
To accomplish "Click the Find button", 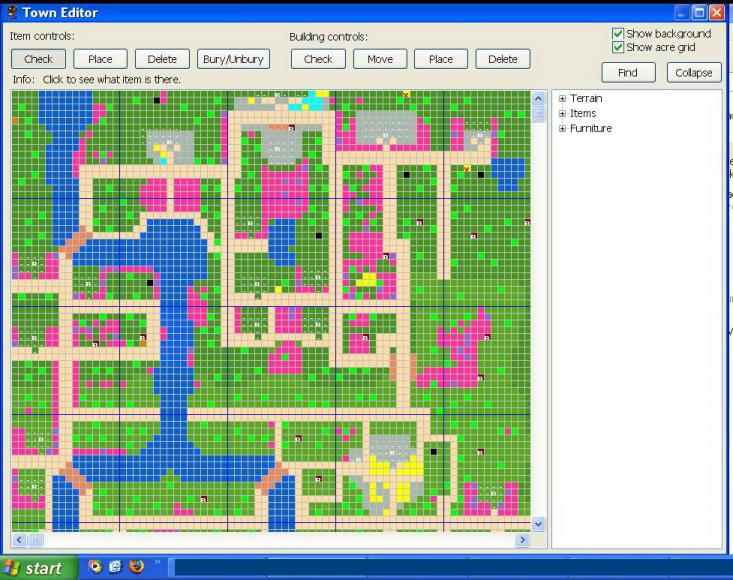I will tap(628, 72).
